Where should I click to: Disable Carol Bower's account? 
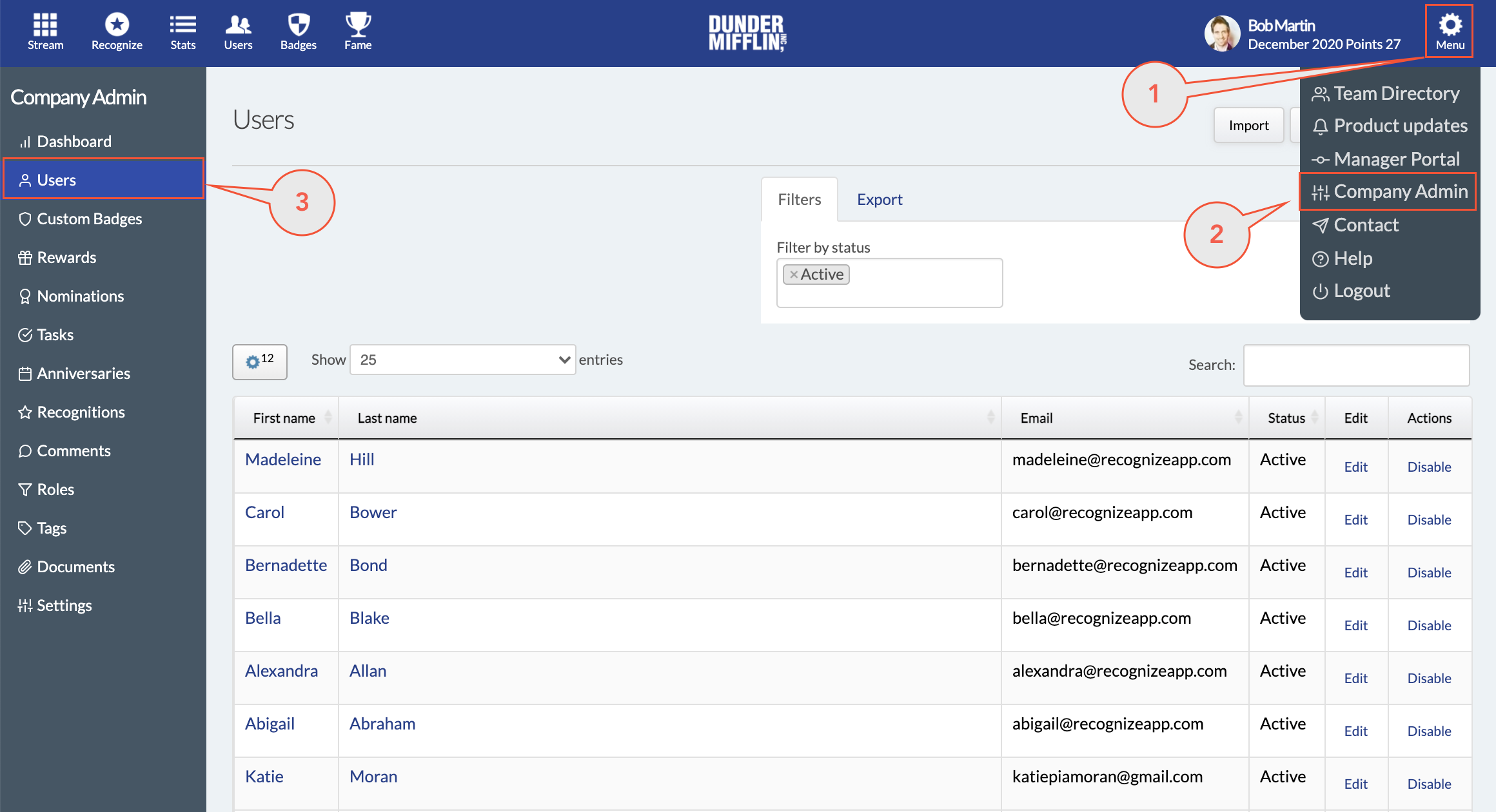pos(1430,519)
